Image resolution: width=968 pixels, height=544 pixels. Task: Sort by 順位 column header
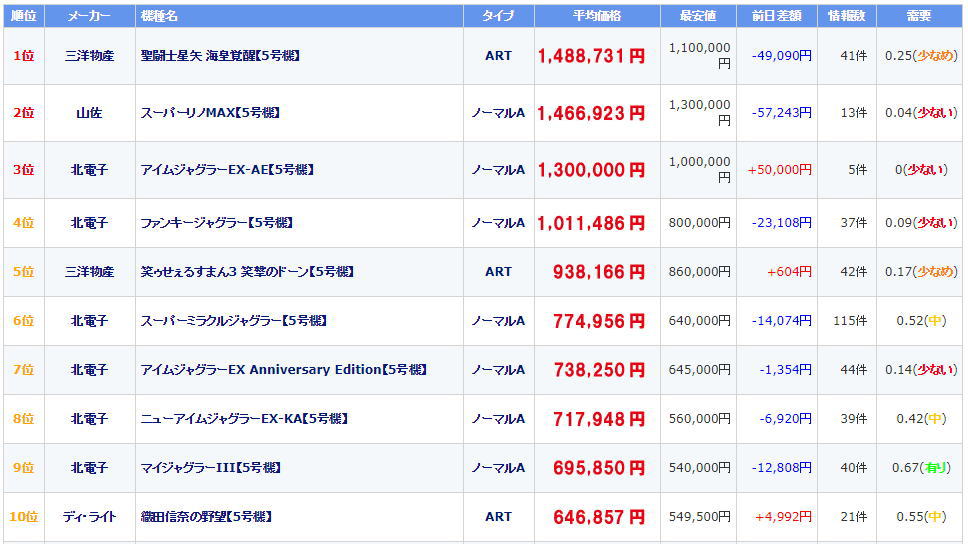click(23, 15)
